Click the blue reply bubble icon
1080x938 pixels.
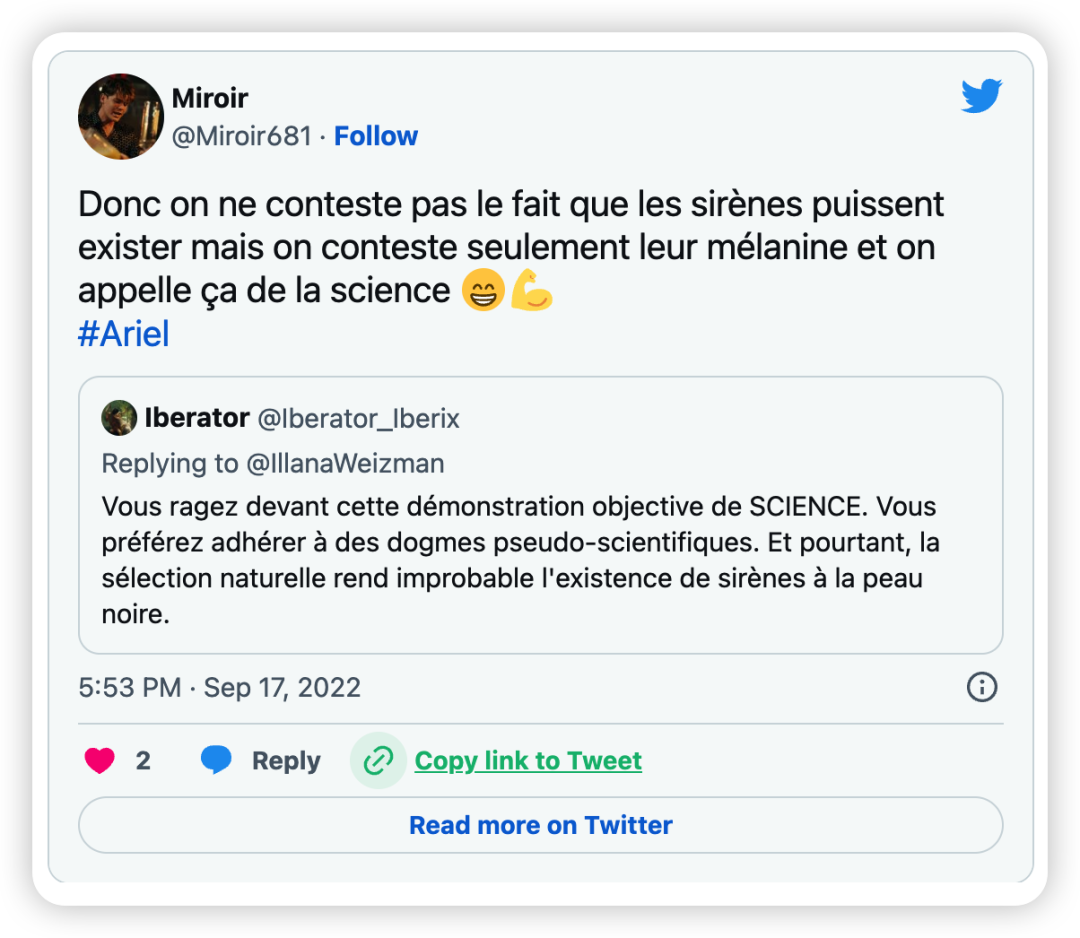[x=216, y=761]
